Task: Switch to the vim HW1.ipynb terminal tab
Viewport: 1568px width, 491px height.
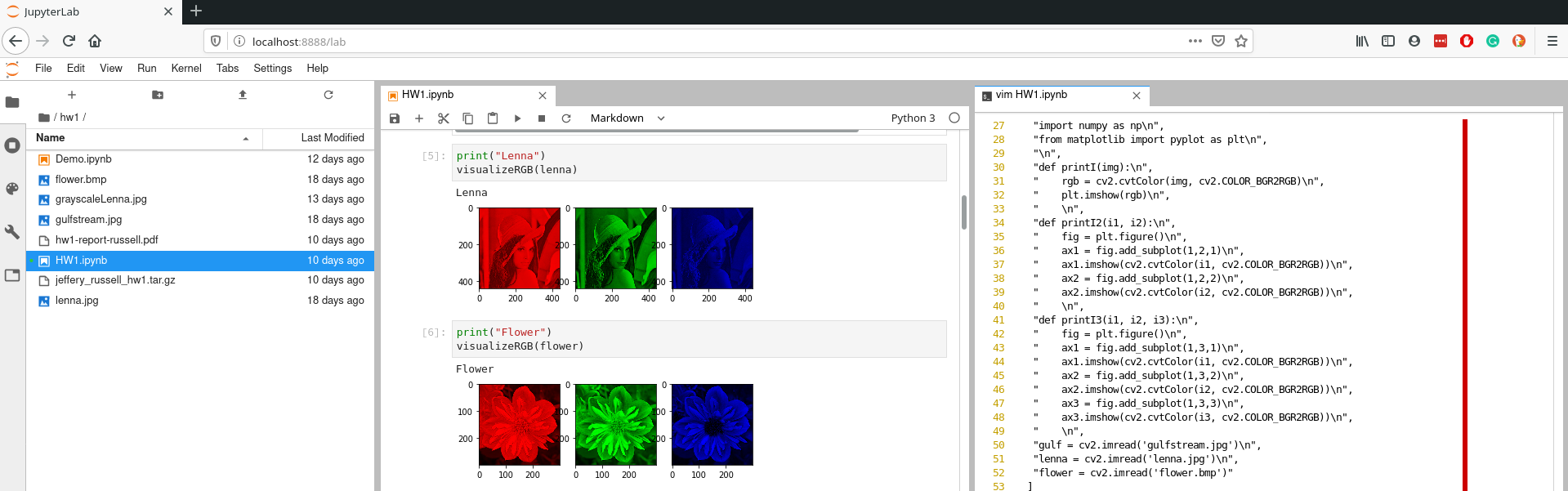Action: [x=1031, y=95]
